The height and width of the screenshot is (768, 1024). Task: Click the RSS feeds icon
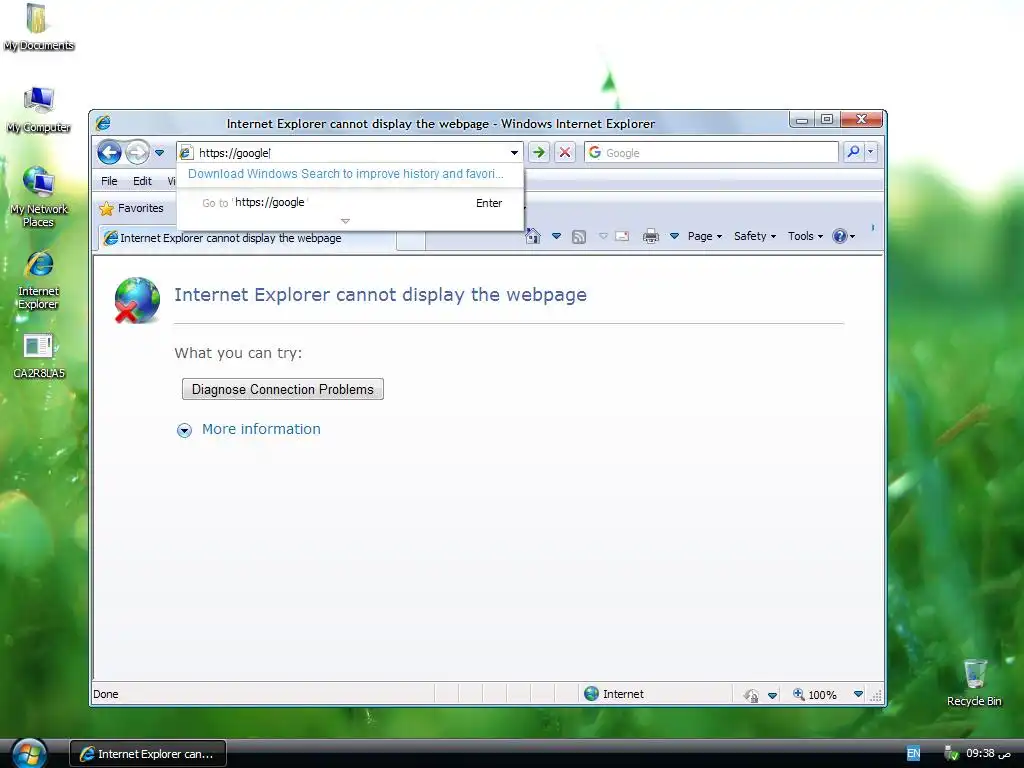(579, 236)
